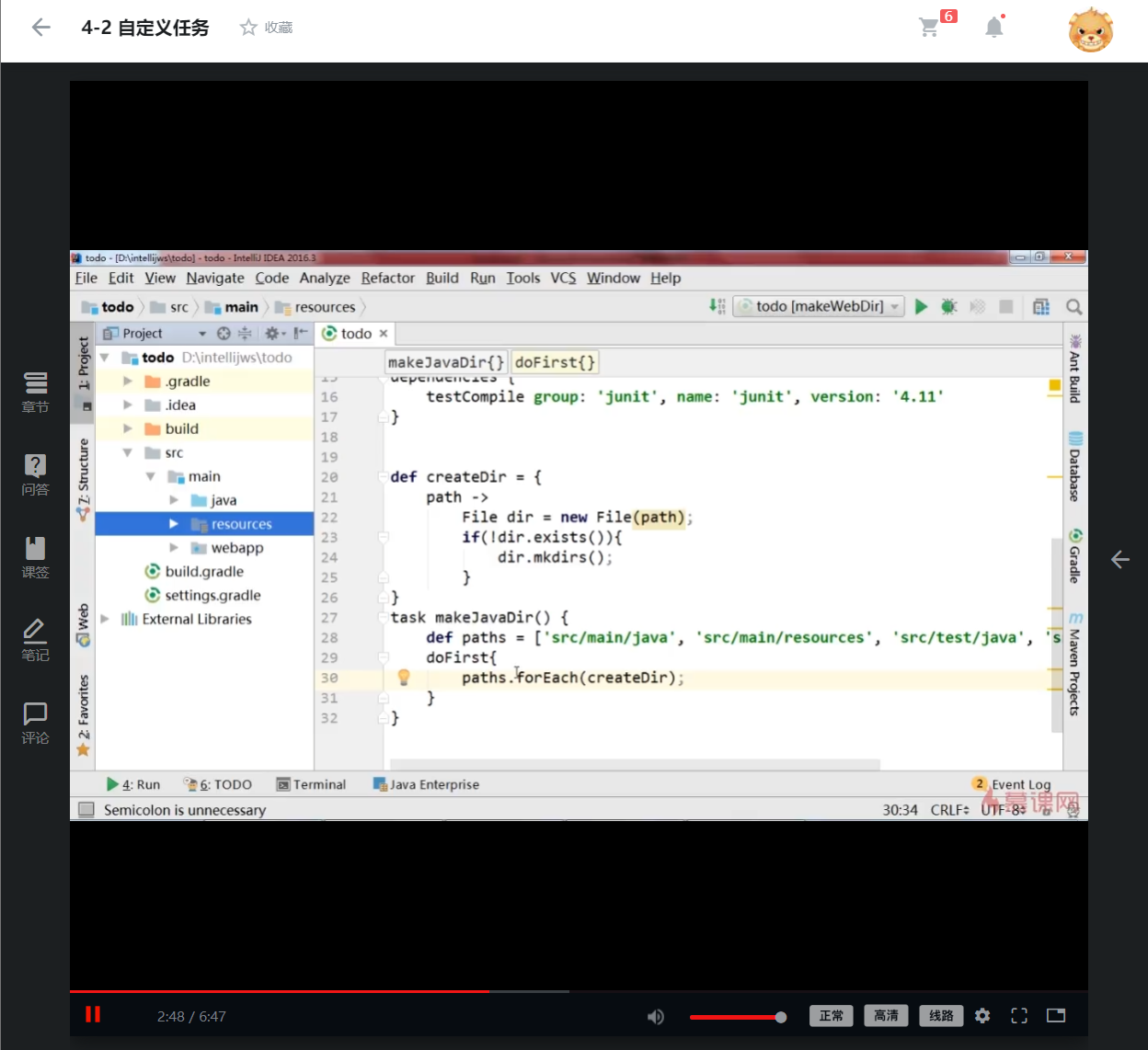Image resolution: width=1148 pixels, height=1050 pixels.
Task: Stop the running process square icon
Action: (1006, 307)
